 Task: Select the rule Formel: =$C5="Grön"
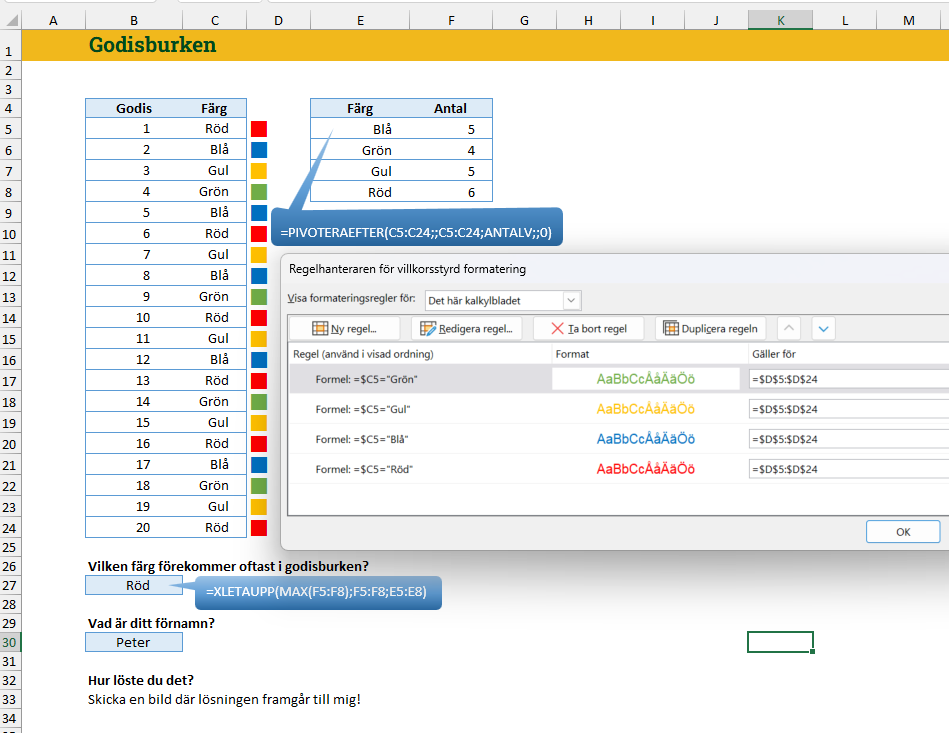click(366, 380)
